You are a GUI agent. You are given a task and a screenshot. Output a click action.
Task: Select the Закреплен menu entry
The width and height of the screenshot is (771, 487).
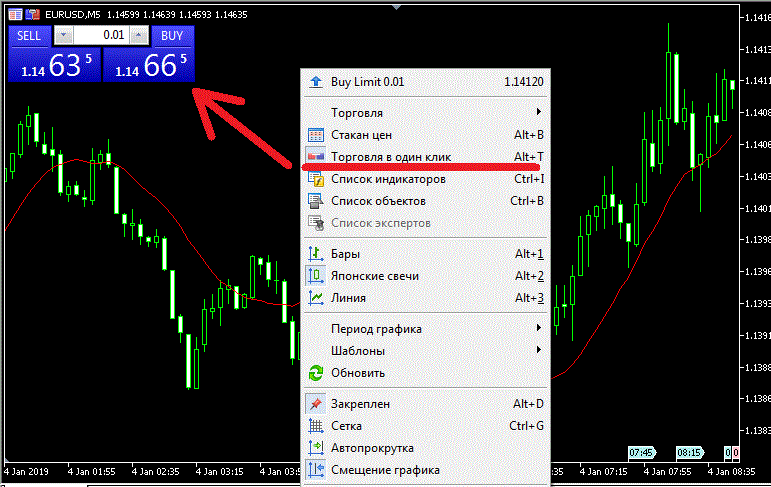tap(360, 404)
